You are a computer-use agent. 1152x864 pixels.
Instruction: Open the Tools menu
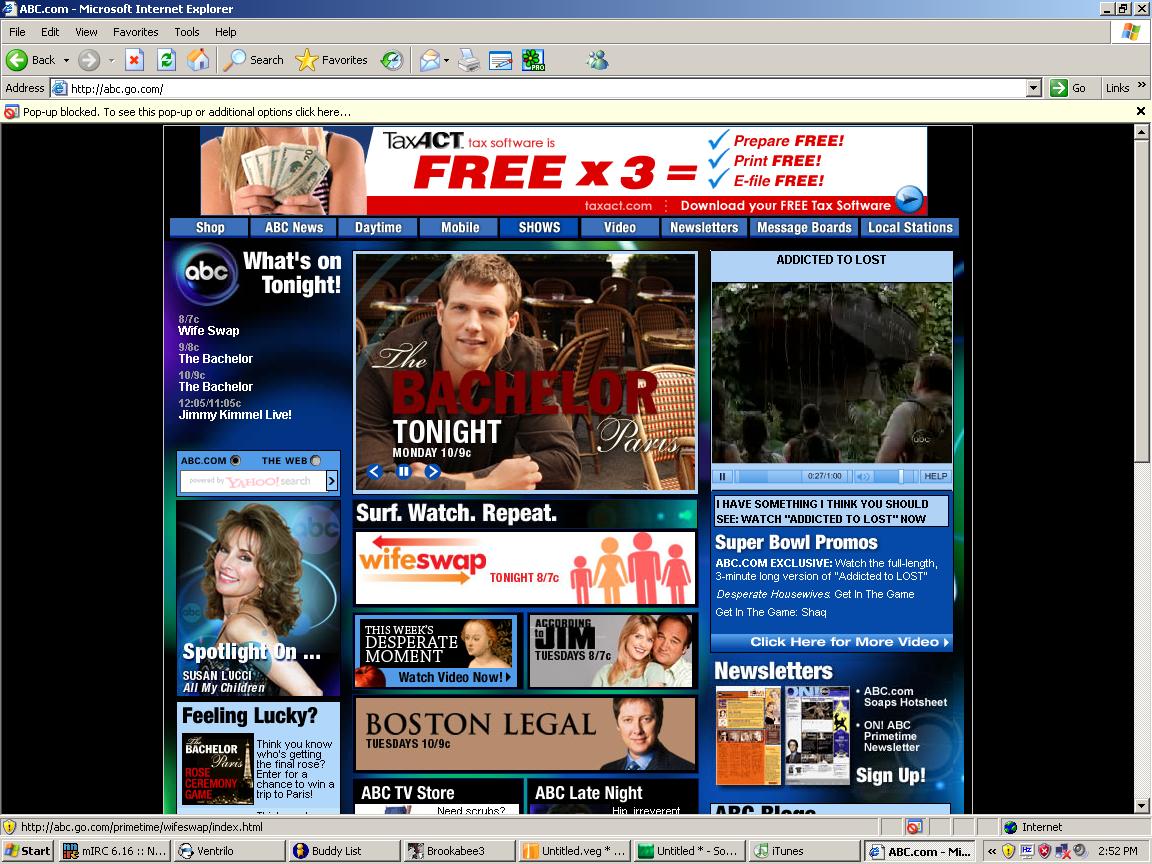(x=186, y=32)
